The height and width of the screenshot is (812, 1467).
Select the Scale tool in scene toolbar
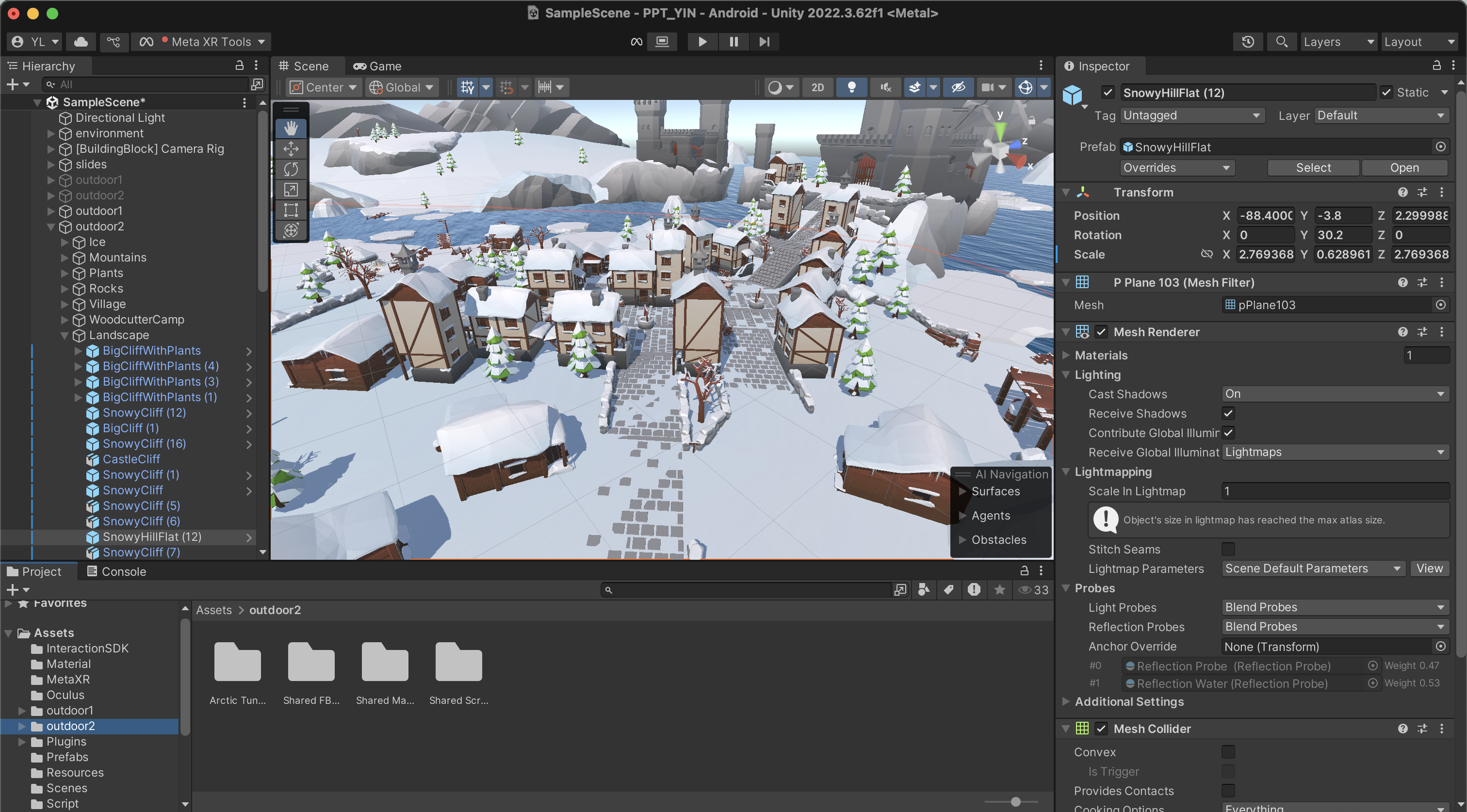[291, 190]
